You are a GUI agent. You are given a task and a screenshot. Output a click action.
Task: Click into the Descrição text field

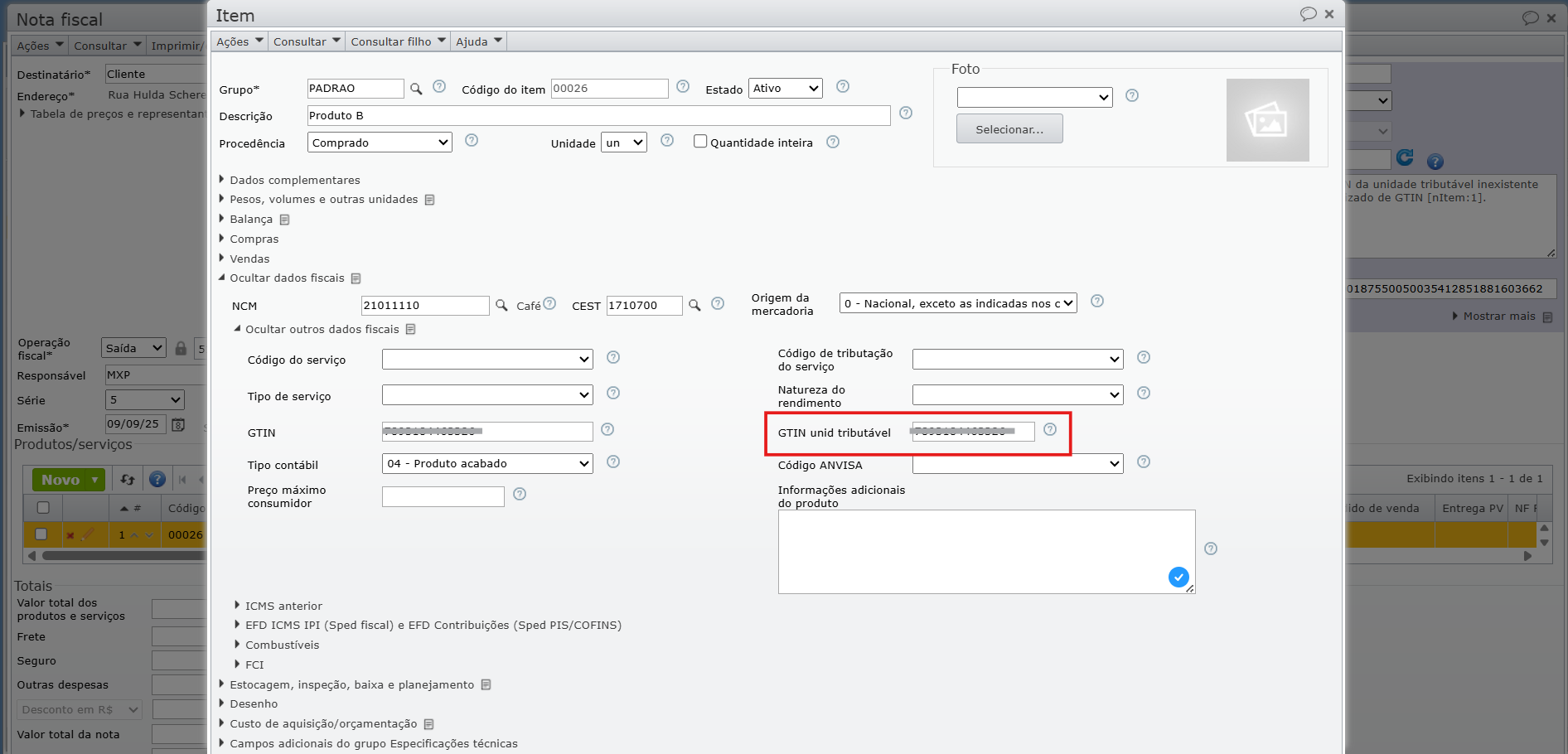pyautogui.click(x=598, y=116)
